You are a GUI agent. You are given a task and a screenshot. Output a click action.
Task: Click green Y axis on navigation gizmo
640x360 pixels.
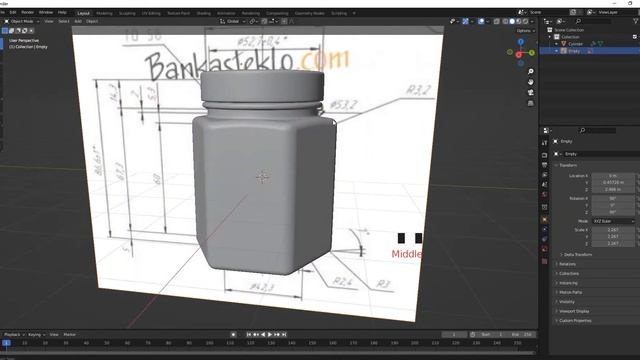coord(532,53)
